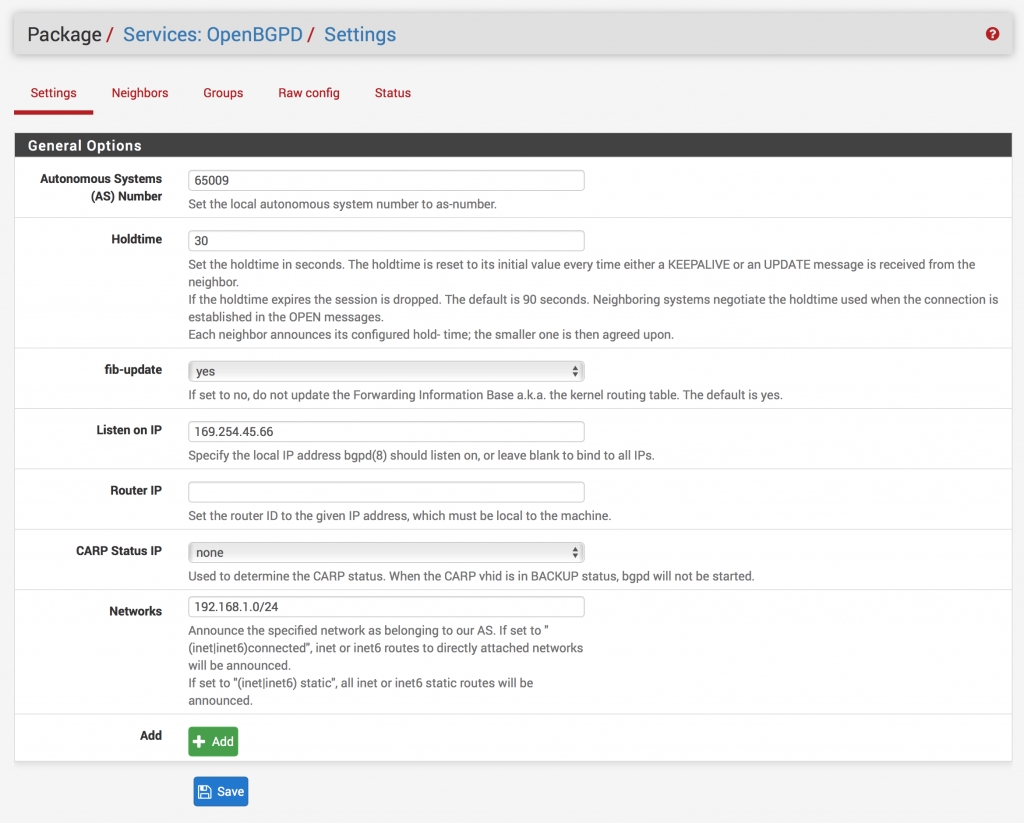This screenshot has width=1024, height=823.
Task: Click the General Options section header
Action: (x=85, y=146)
